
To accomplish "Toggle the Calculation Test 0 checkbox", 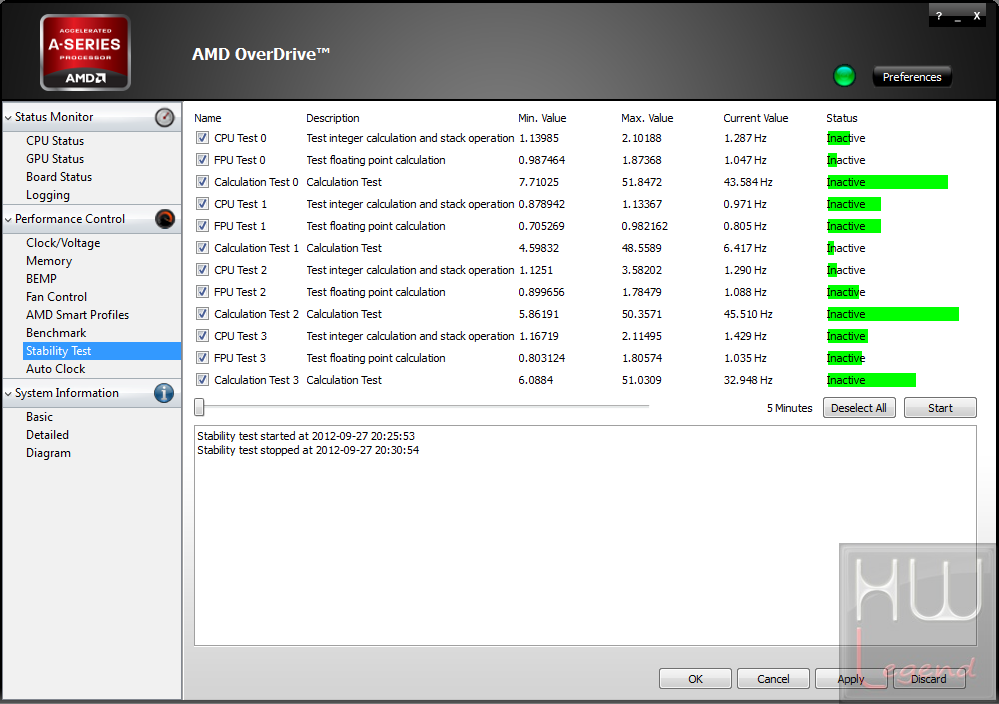I will click(x=202, y=182).
